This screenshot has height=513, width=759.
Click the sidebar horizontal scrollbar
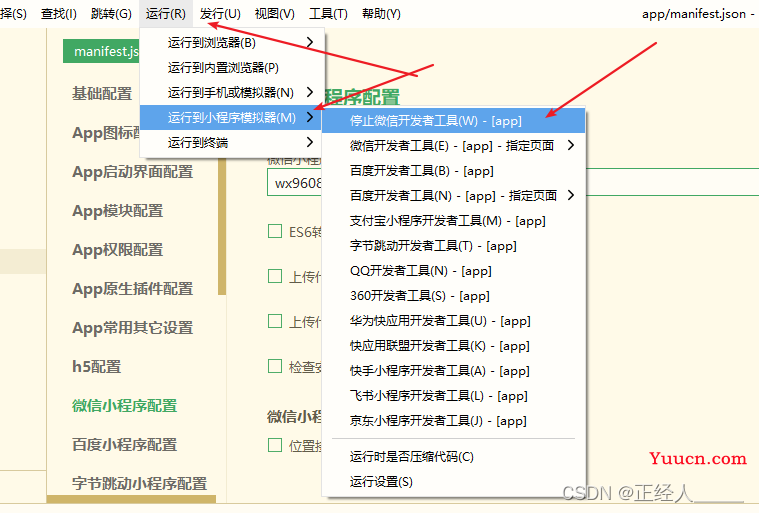[x=131, y=498]
